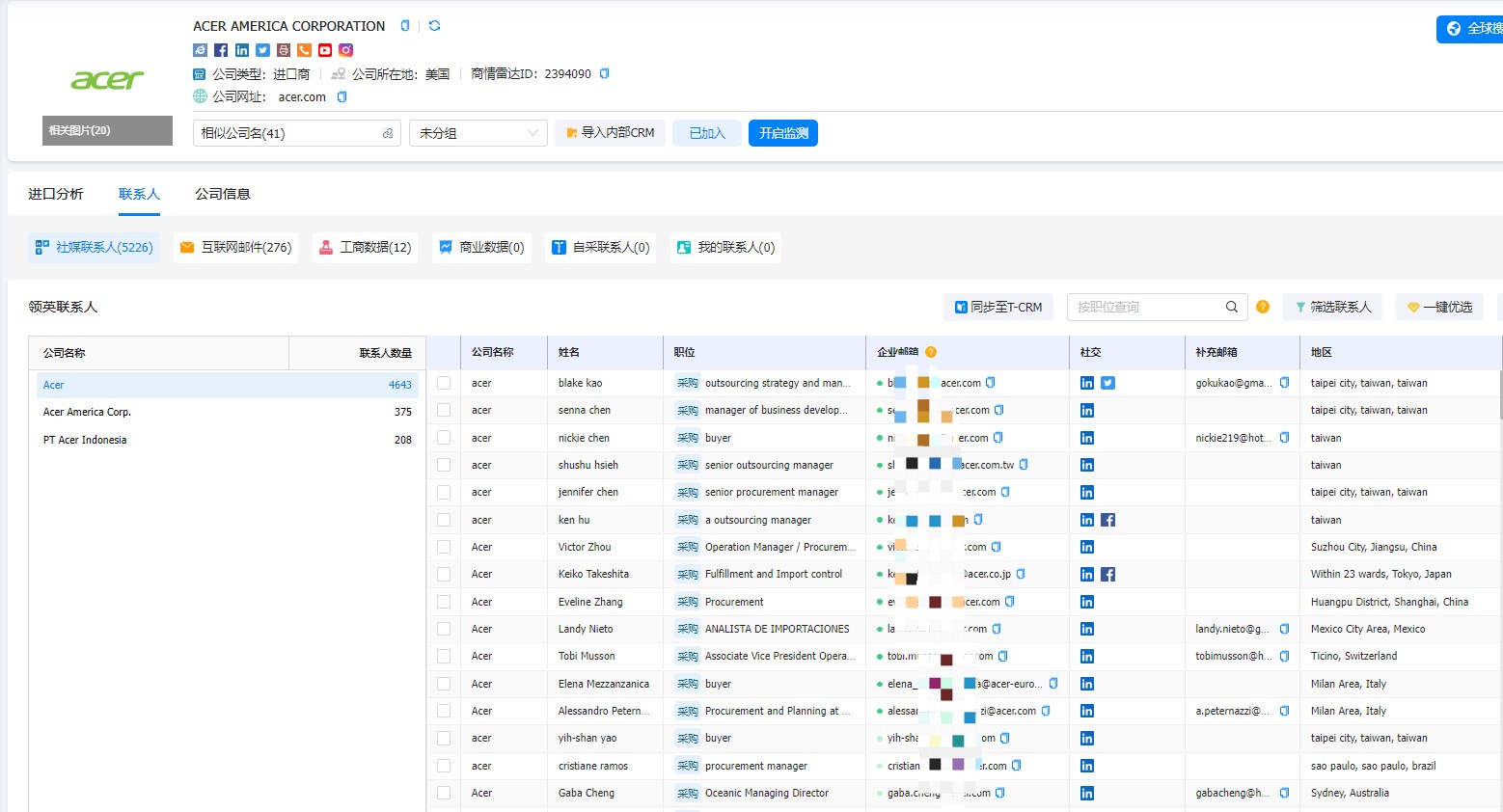Image resolution: width=1503 pixels, height=812 pixels.
Task: Open the 相似公司名(41) selector
Action: [x=296, y=133]
